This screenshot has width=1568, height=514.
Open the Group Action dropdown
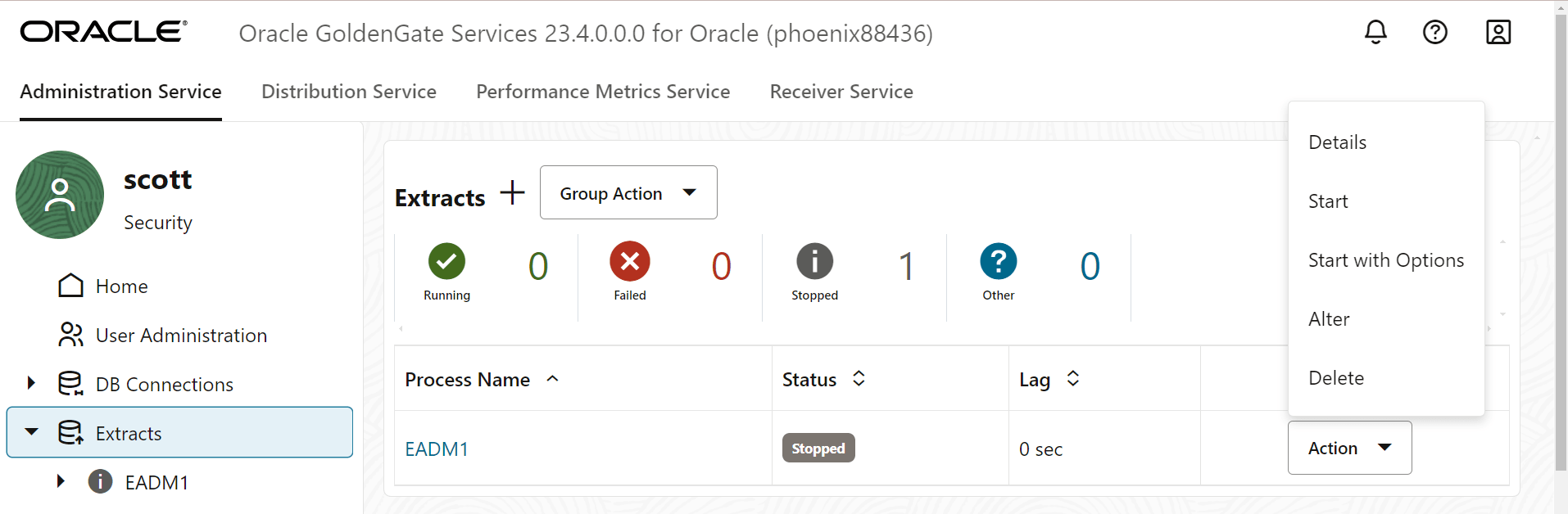pos(628,193)
